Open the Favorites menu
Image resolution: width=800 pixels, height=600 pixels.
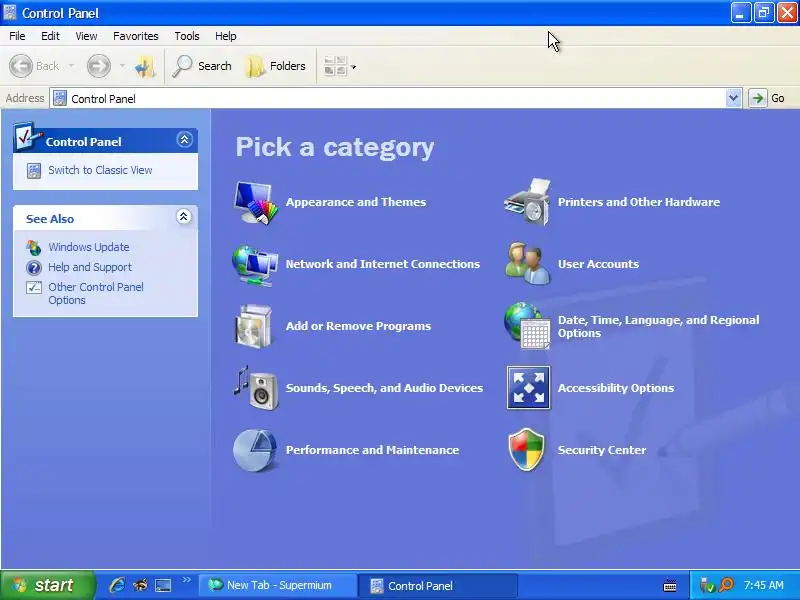136,36
